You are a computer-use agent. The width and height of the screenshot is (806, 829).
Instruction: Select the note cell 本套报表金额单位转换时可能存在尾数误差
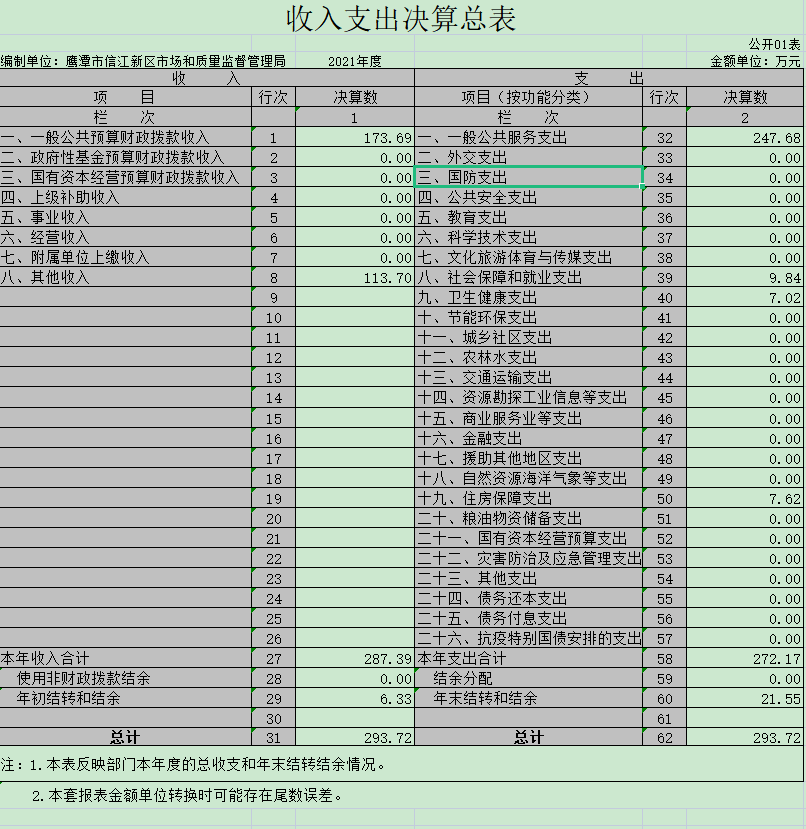pos(401,795)
